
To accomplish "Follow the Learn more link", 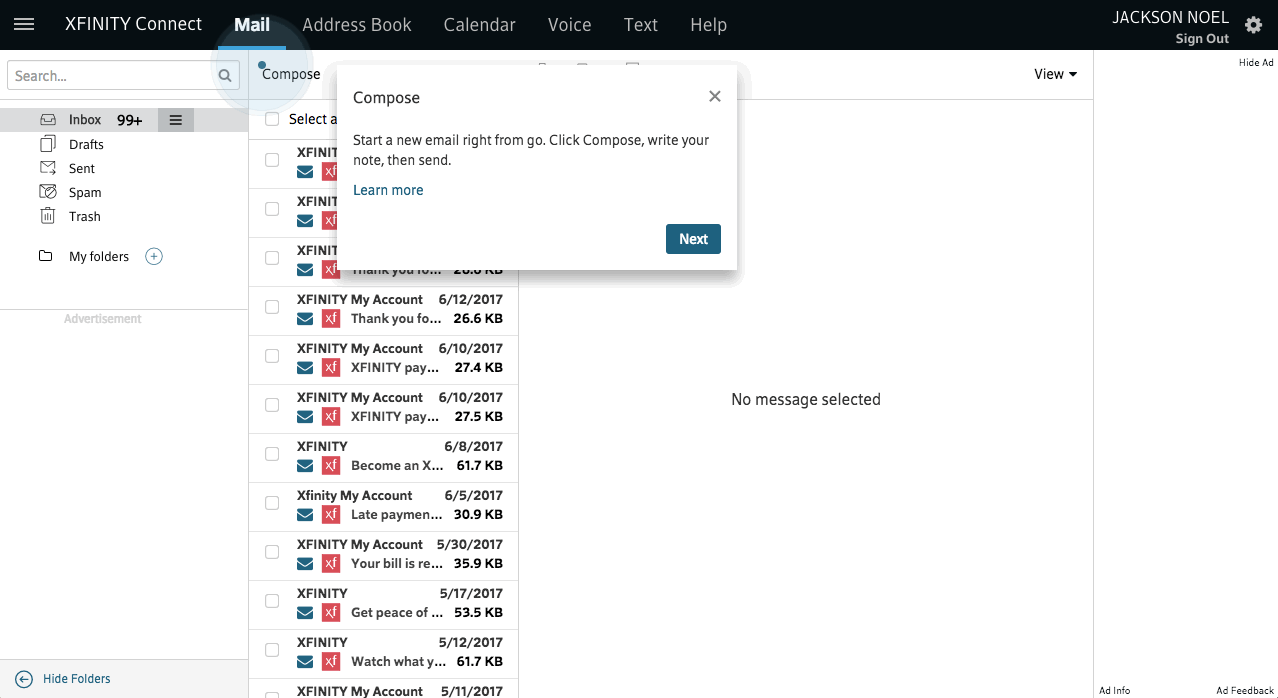I will 388,190.
